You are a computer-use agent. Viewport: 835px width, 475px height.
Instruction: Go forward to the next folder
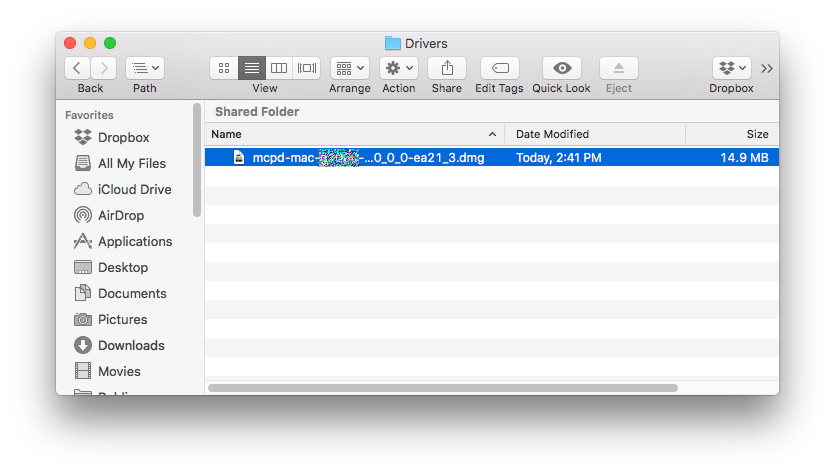tap(103, 68)
